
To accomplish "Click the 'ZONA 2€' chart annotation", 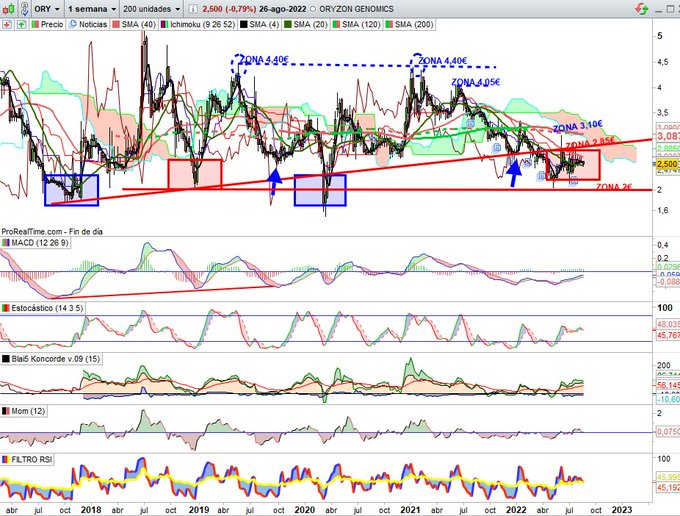I will (x=614, y=187).
